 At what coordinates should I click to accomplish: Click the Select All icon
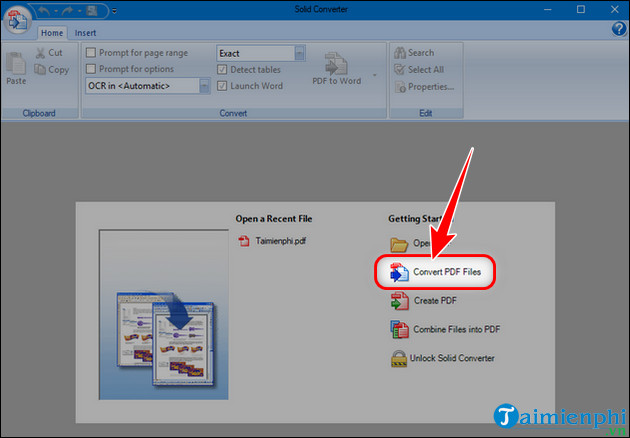tap(400, 70)
